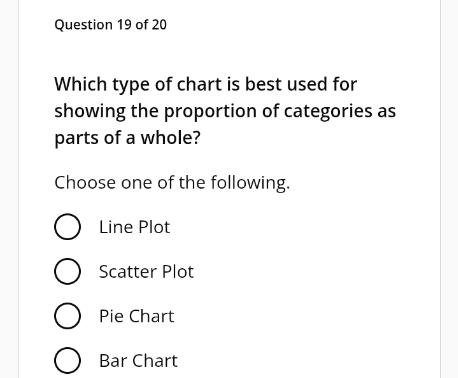The image size is (458, 378).
Task: Select the Line Plot radio button
Action: [67, 227]
